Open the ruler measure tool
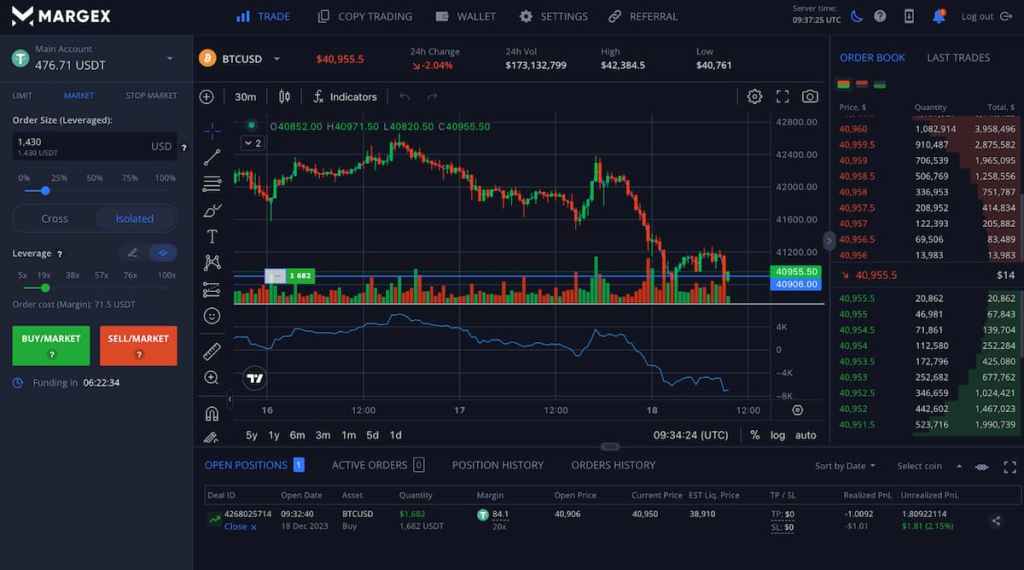 click(212, 351)
